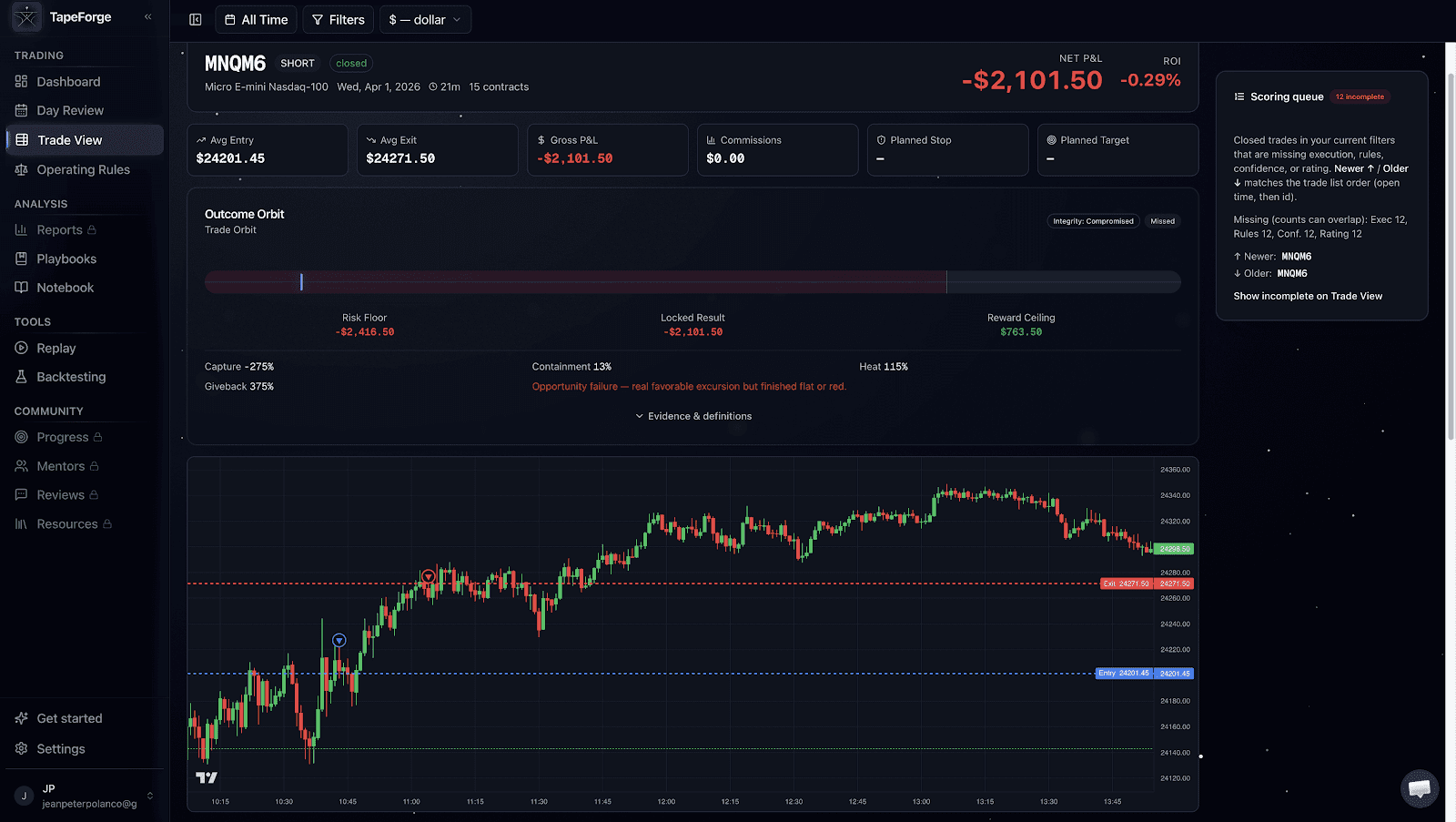Open the dollar currency dropdown
This screenshot has width=1456, height=822.
point(425,19)
